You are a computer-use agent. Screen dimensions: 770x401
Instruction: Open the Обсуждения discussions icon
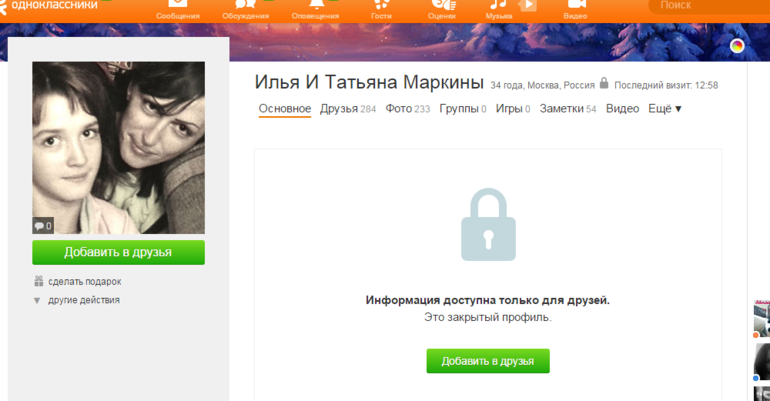click(x=246, y=4)
